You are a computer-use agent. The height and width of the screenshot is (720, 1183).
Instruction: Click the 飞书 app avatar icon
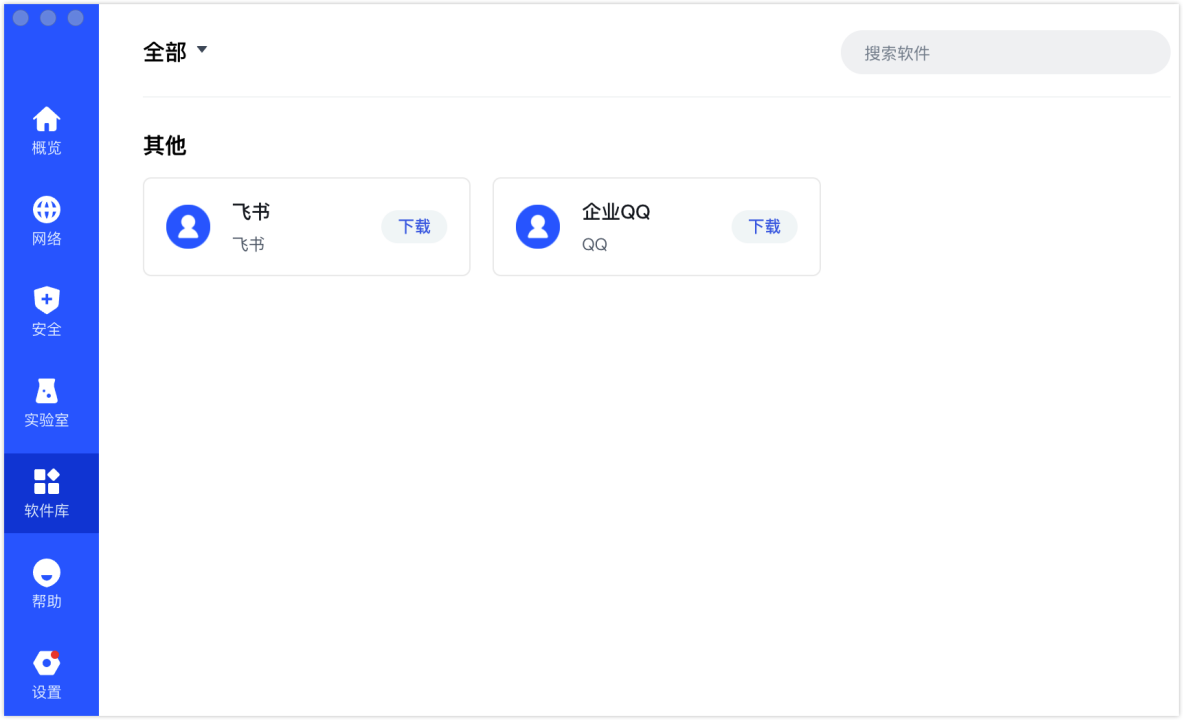(x=188, y=227)
